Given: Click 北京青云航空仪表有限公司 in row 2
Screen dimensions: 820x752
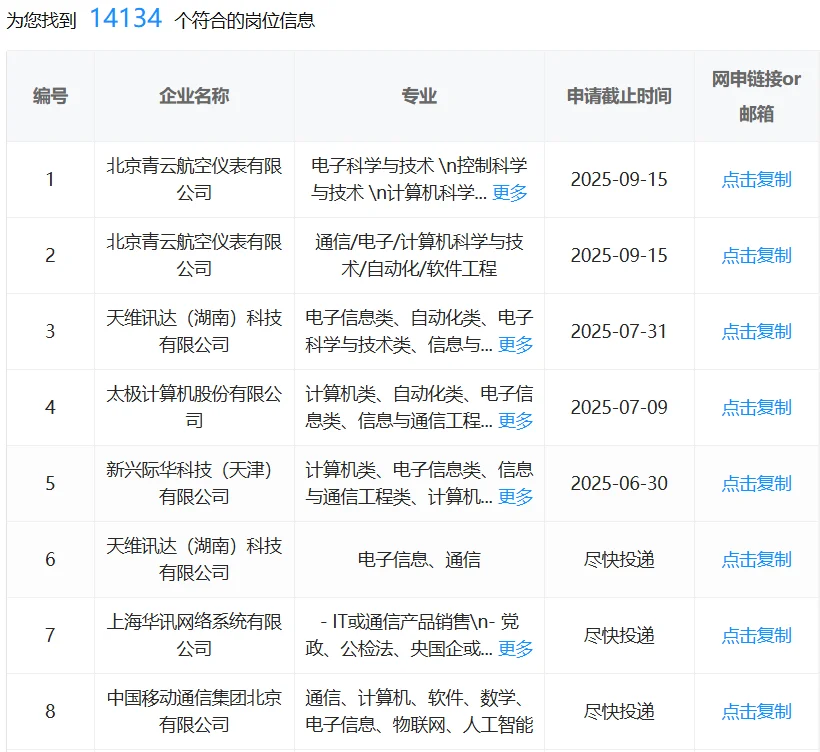Looking at the screenshot, I should [x=194, y=255].
